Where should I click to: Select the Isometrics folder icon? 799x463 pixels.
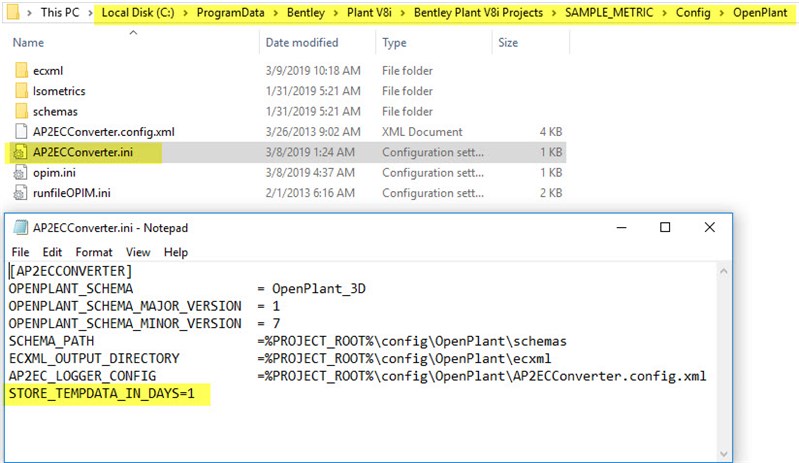[x=21, y=91]
